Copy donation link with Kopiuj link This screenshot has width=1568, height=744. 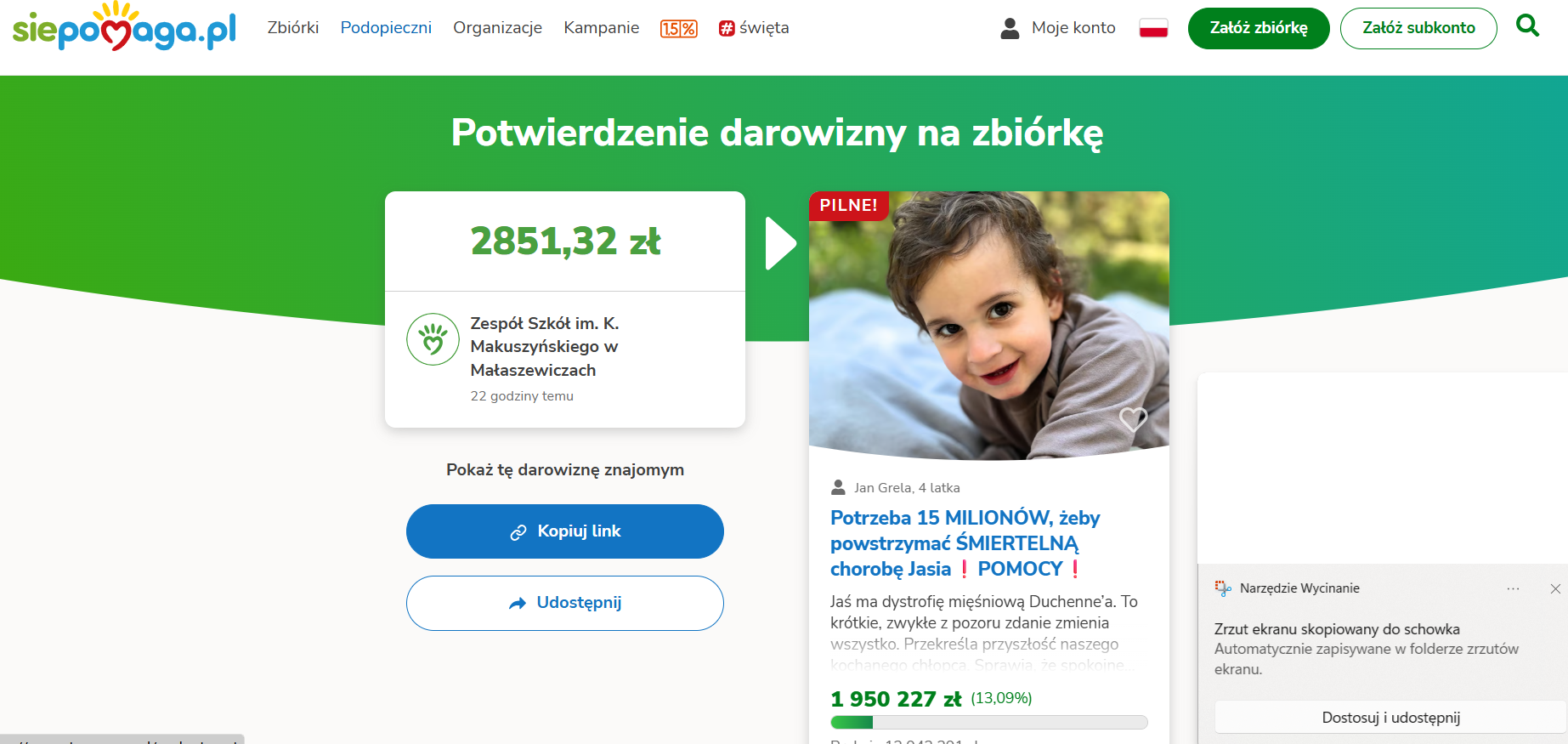(565, 531)
